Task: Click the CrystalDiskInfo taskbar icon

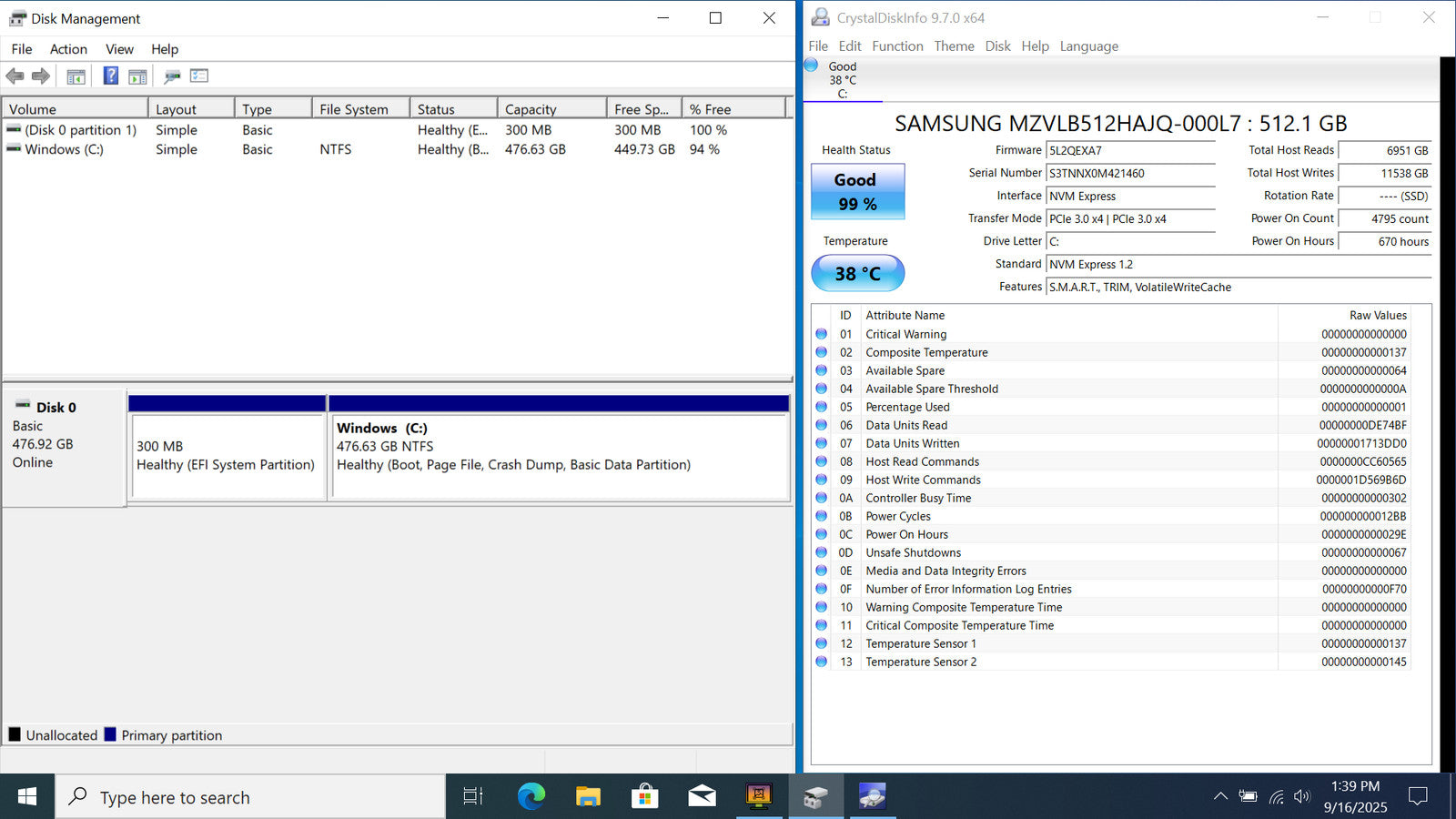Action: click(872, 797)
